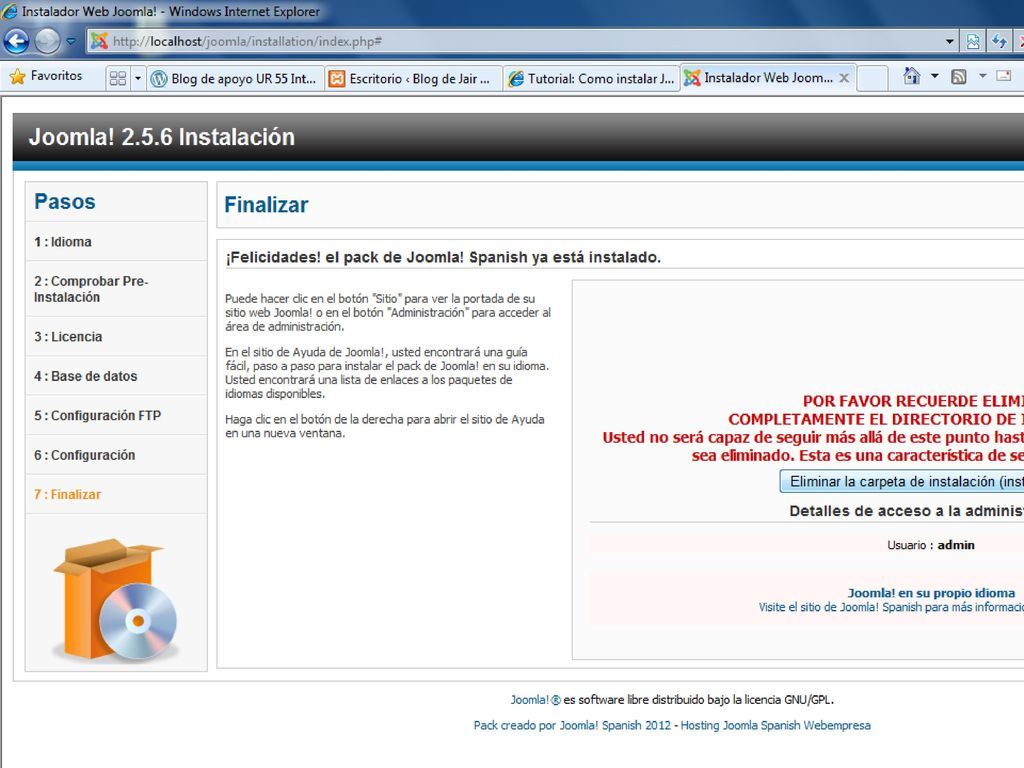Viewport: 1024px width, 768px height.
Task: Click the ¡Felicidades! installed message
Action: [443, 257]
